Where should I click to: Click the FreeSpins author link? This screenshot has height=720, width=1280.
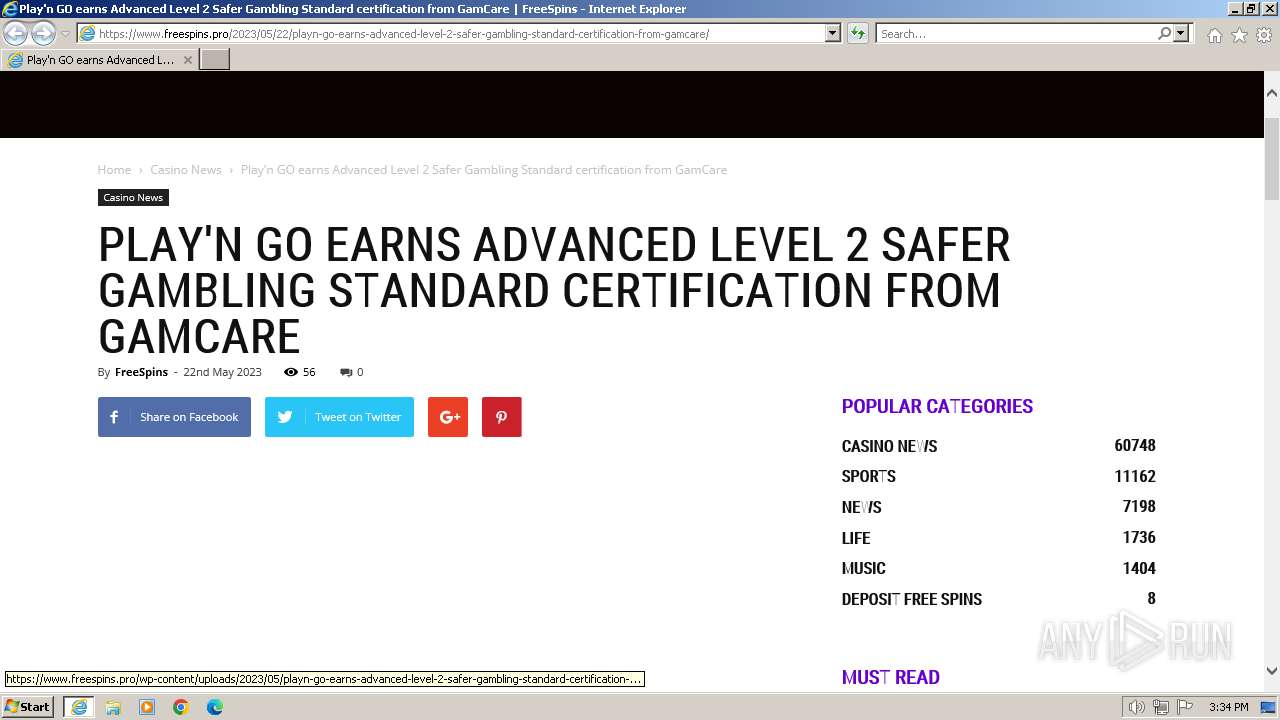pos(141,372)
